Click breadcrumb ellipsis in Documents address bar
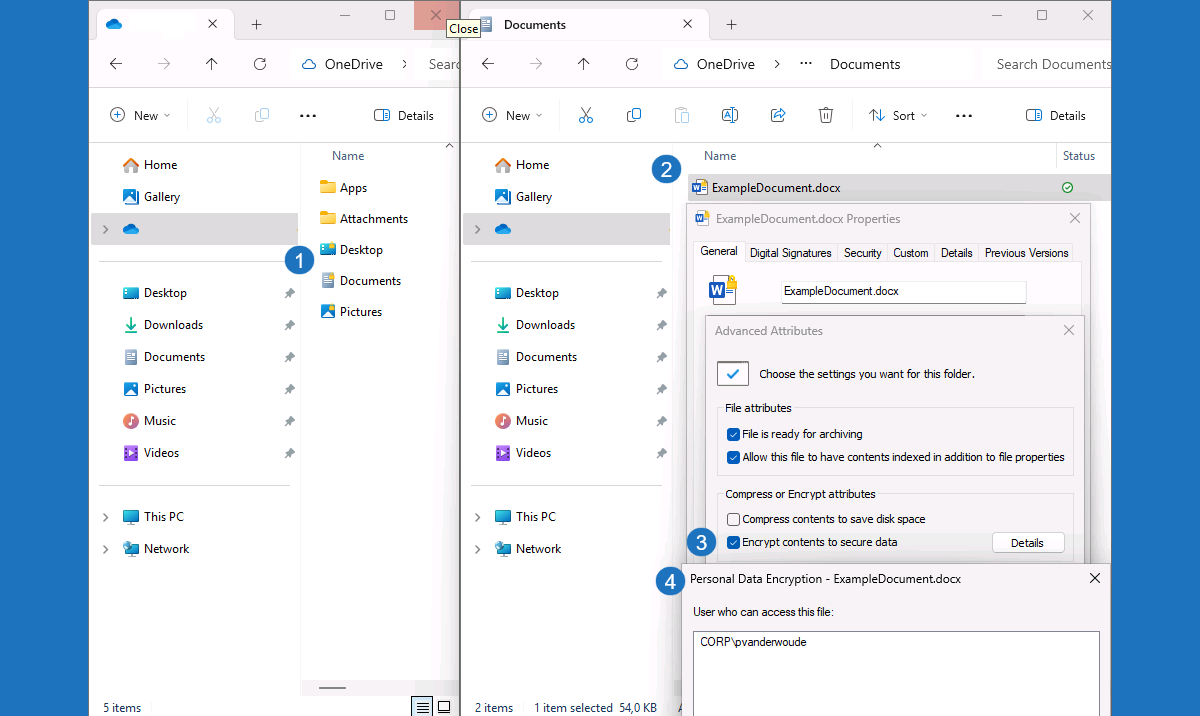The image size is (1200, 716). point(806,64)
